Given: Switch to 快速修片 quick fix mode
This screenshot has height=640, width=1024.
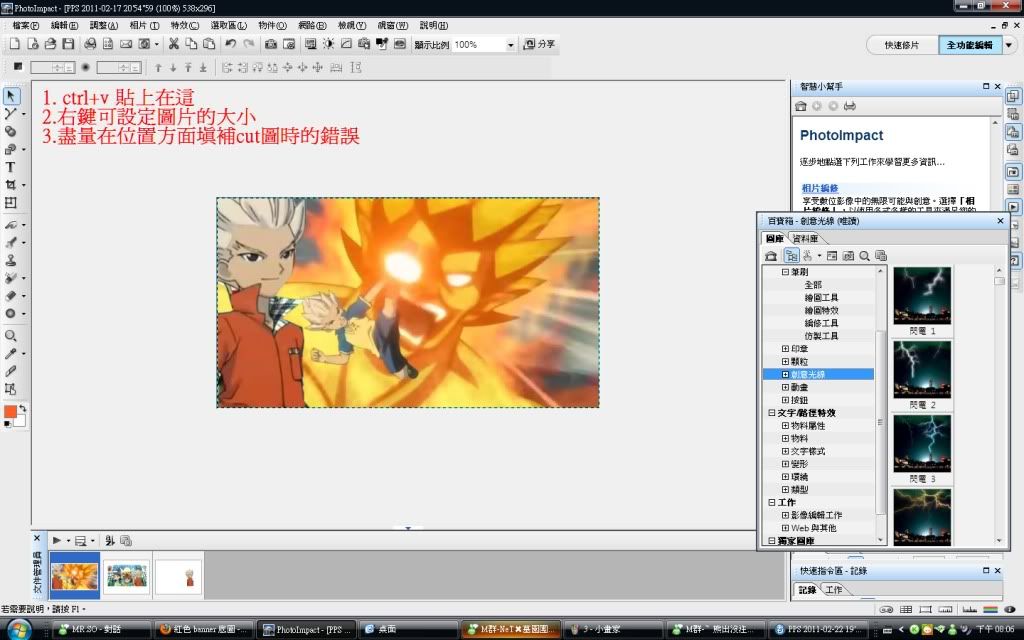Looking at the screenshot, I should point(901,45).
